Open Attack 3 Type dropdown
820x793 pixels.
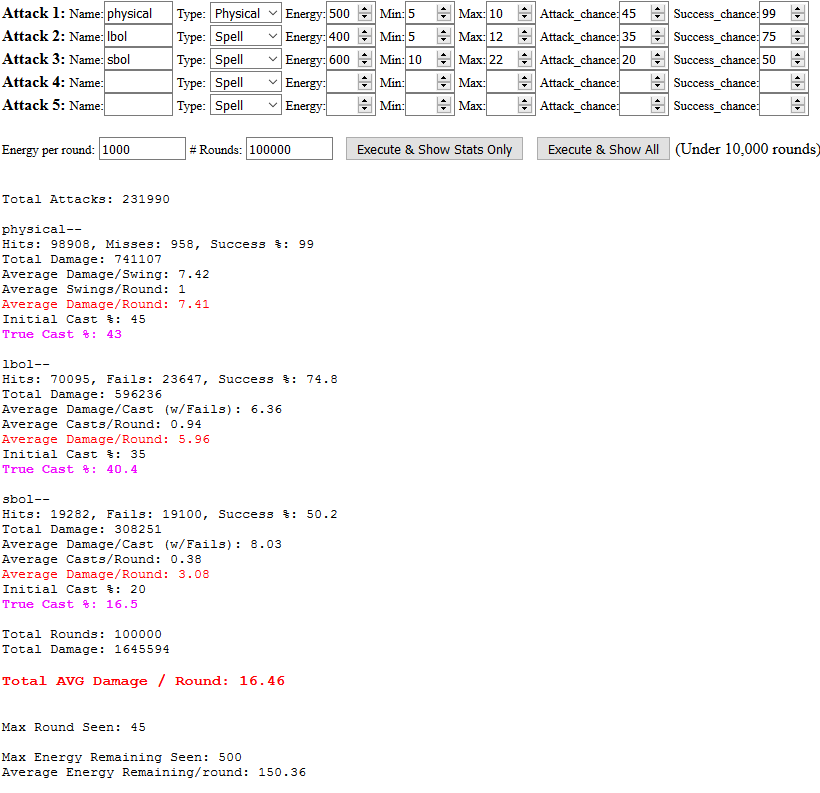coord(246,60)
